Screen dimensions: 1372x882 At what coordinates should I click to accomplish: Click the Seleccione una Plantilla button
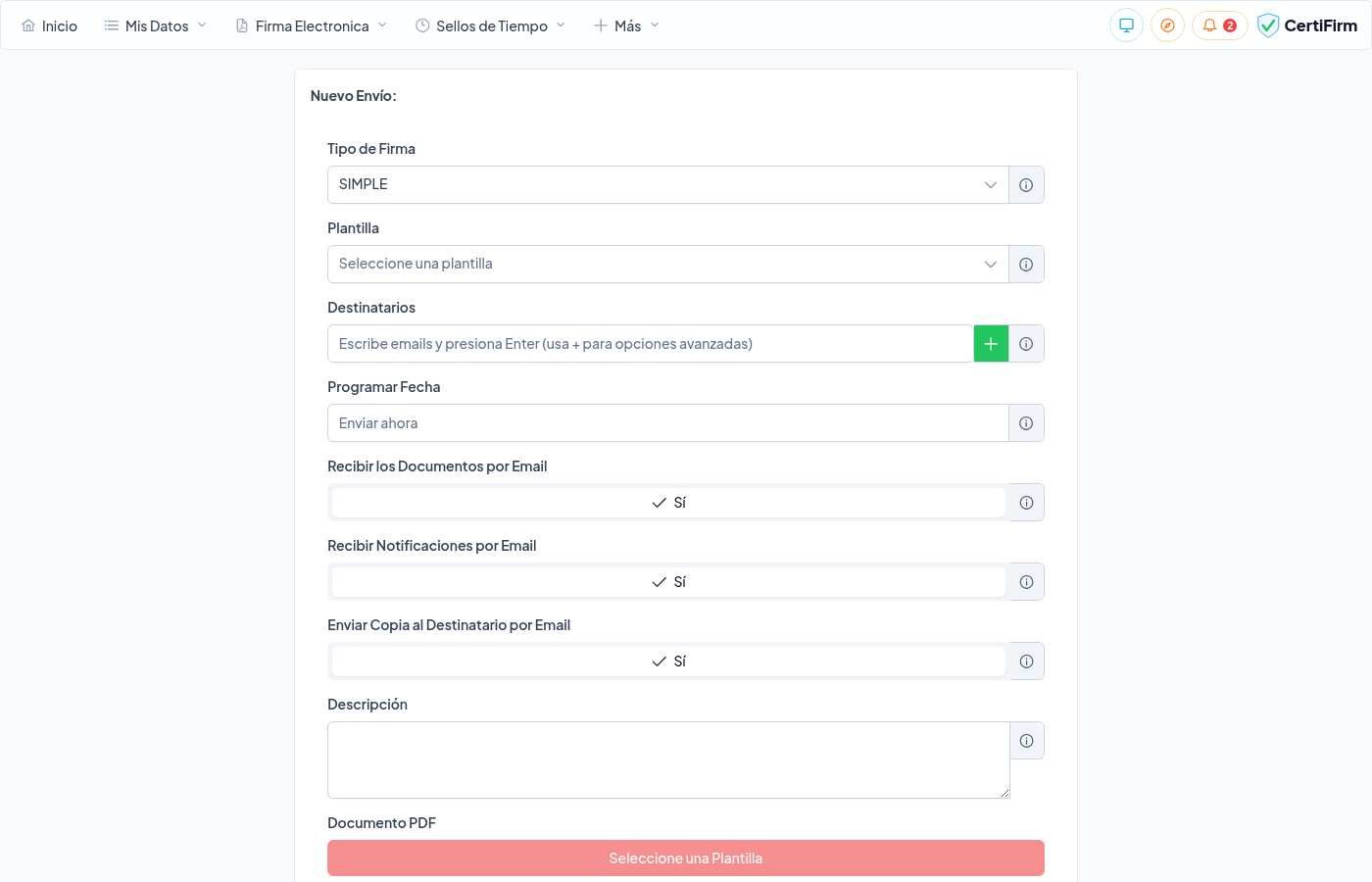pos(685,858)
